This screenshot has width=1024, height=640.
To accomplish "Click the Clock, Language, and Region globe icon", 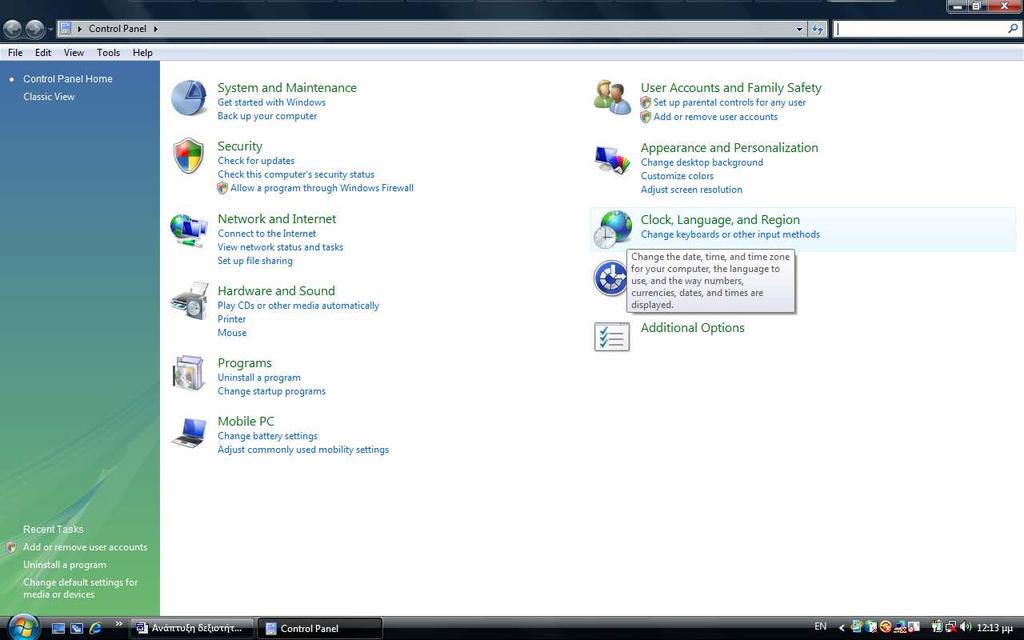I will tap(612, 229).
